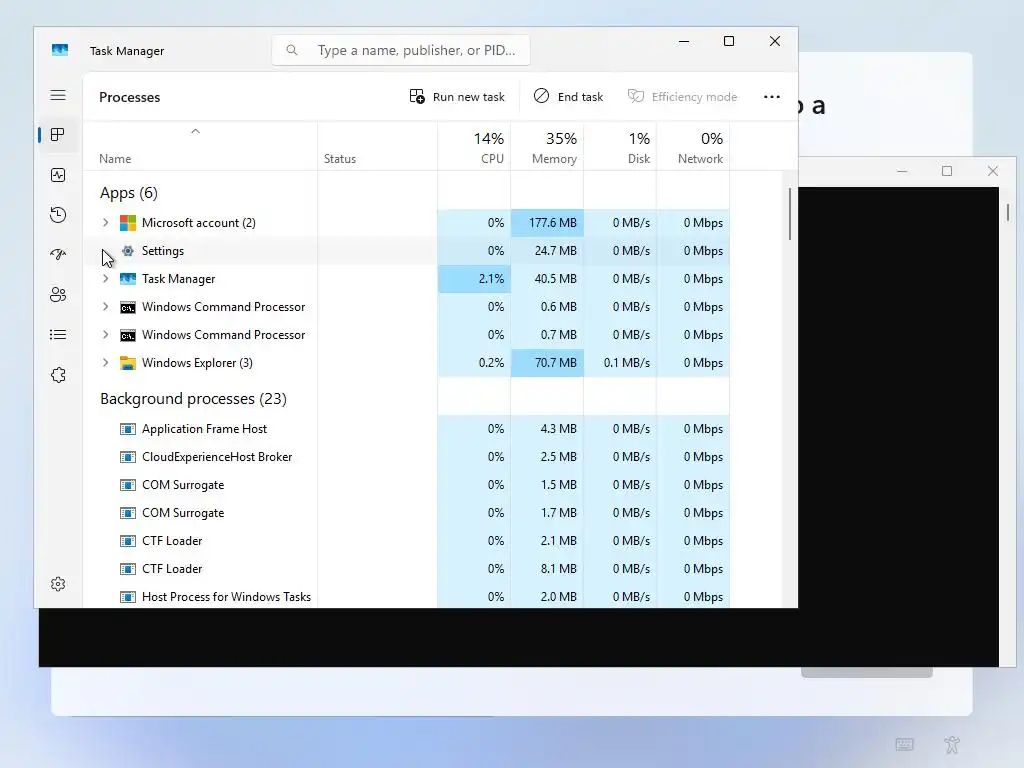Viewport: 1024px width, 768px height.
Task: Select the first CTF Loader row
Action: 407,541
